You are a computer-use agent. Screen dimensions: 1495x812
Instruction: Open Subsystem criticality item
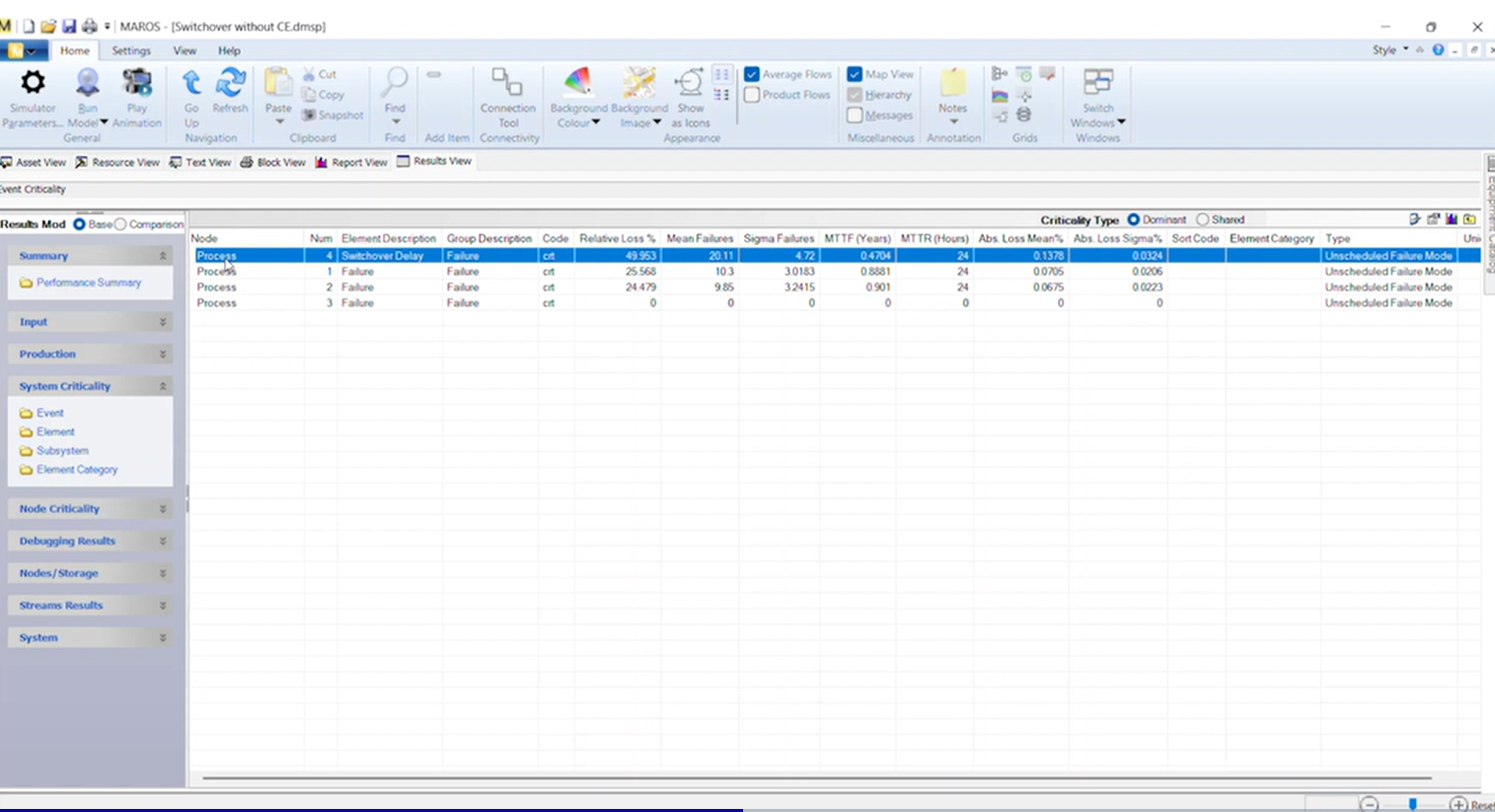(x=54, y=451)
